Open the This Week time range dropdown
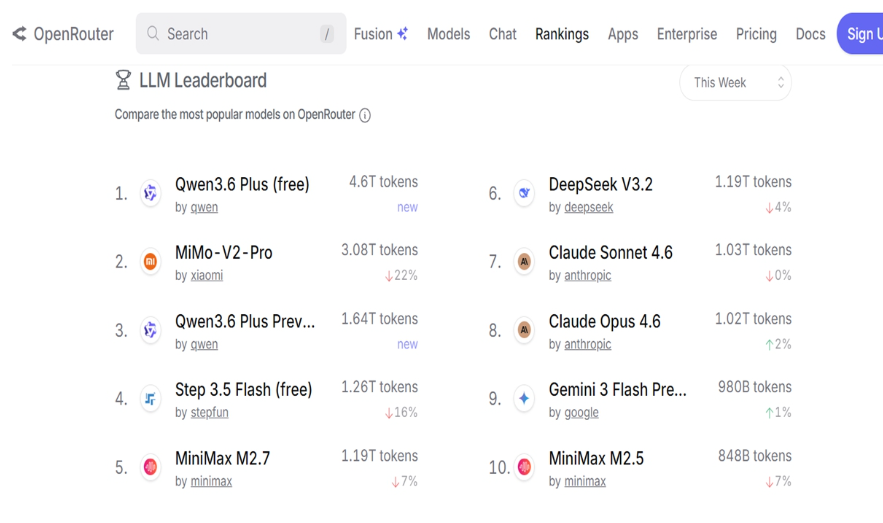 coord(735,83)
